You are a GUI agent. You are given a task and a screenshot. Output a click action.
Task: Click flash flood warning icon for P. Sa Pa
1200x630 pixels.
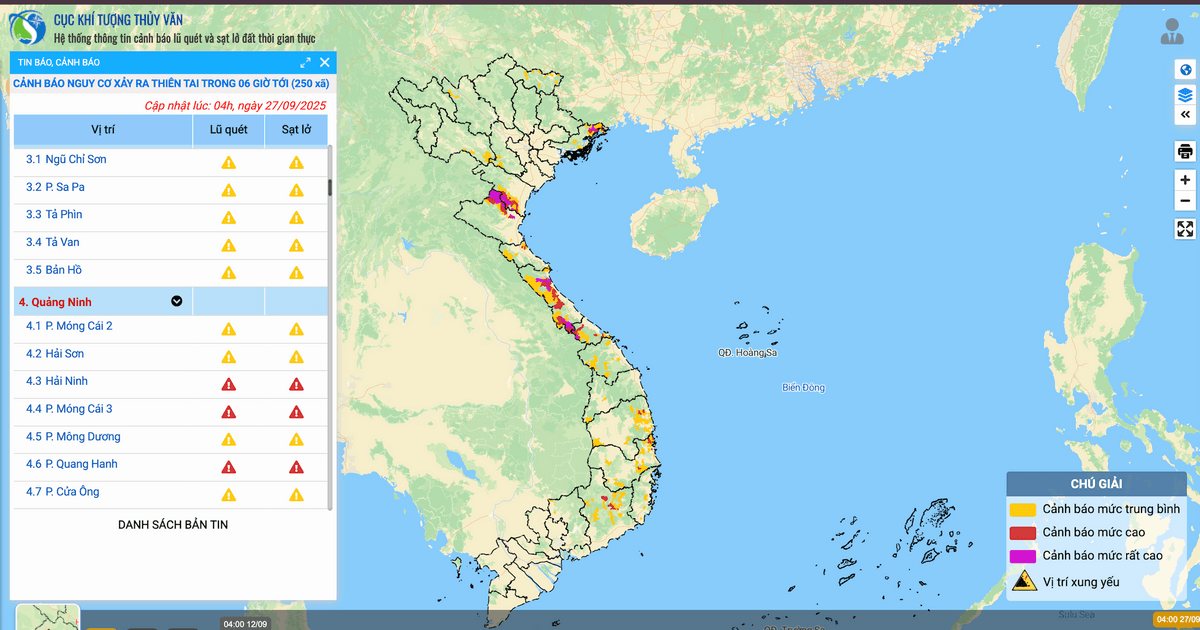pyautogui.click(x=229, y=190)
